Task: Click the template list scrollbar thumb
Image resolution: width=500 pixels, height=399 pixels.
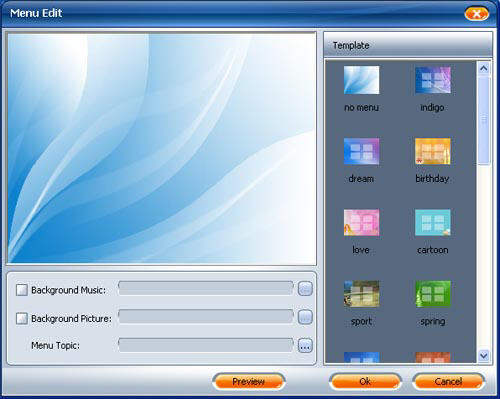Action: coord(484,120)
